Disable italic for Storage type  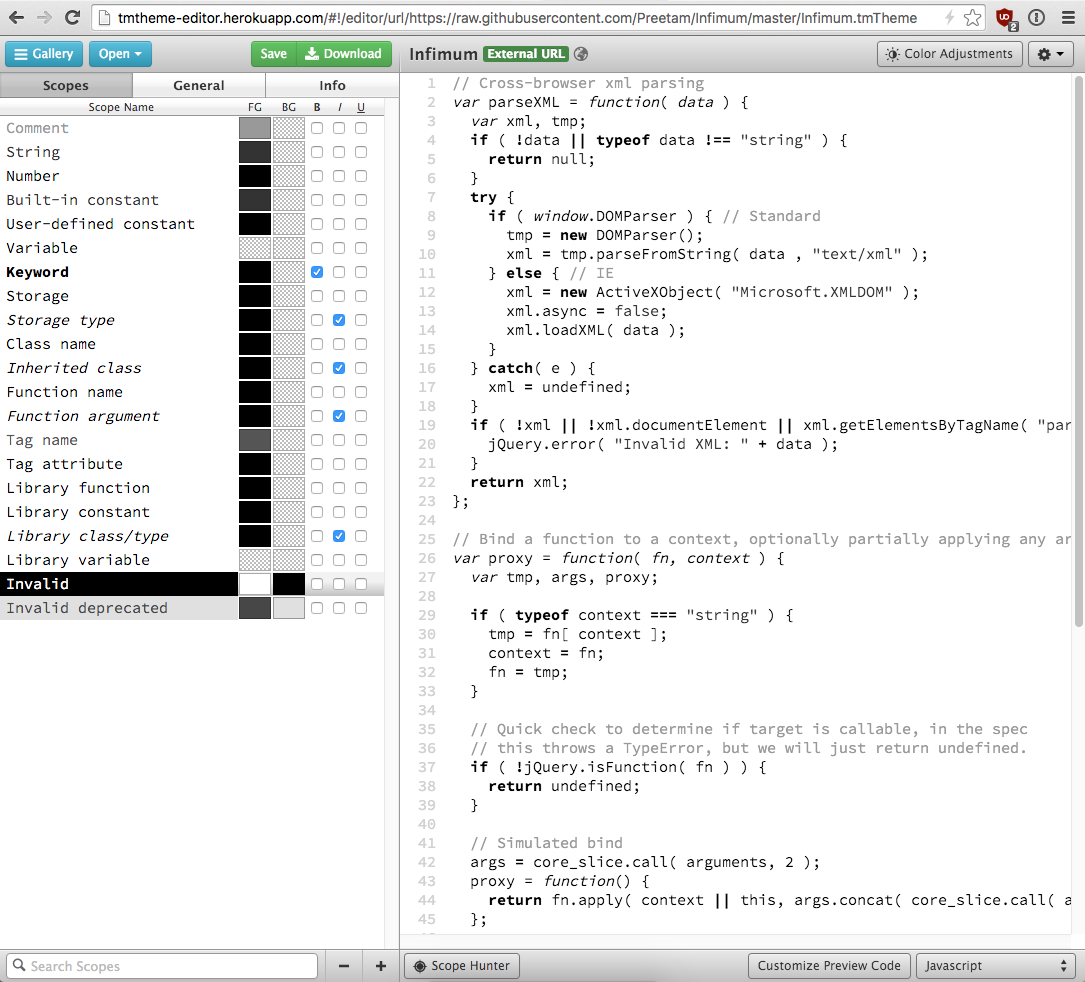click(339, 320)
